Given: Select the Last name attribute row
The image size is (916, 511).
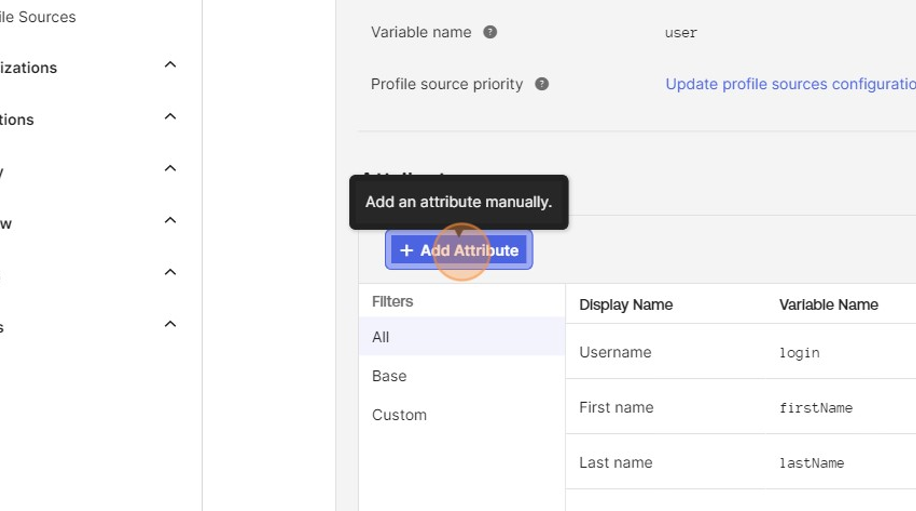Looking at the screenshot, I should tap(741, 462).
